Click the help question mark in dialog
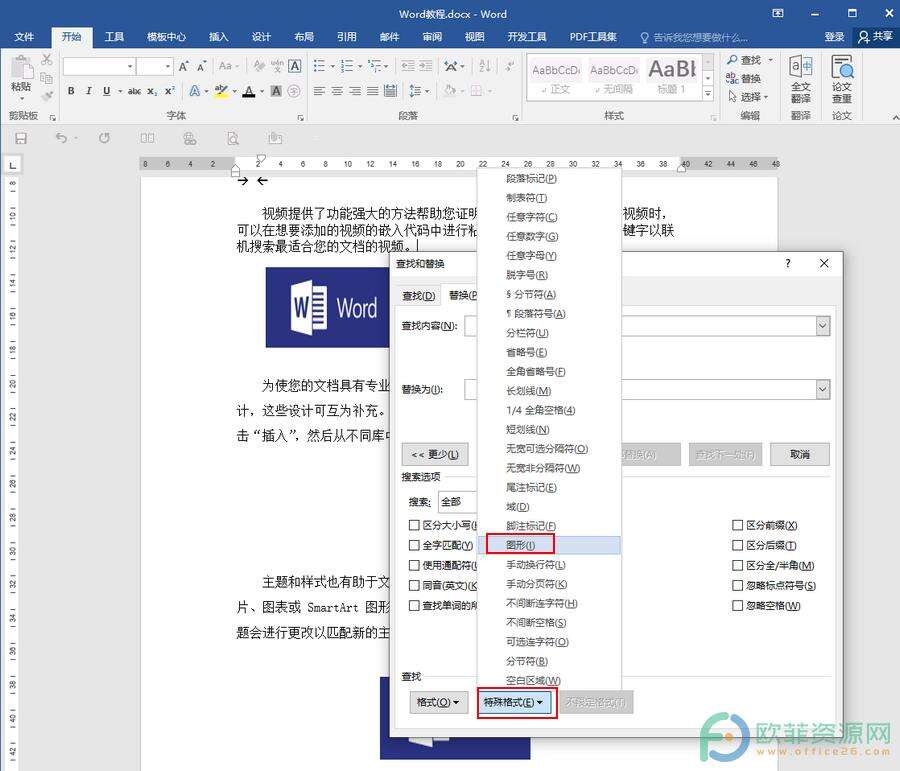900x771 pixels. pyautogui.click(x=788, y=263)
